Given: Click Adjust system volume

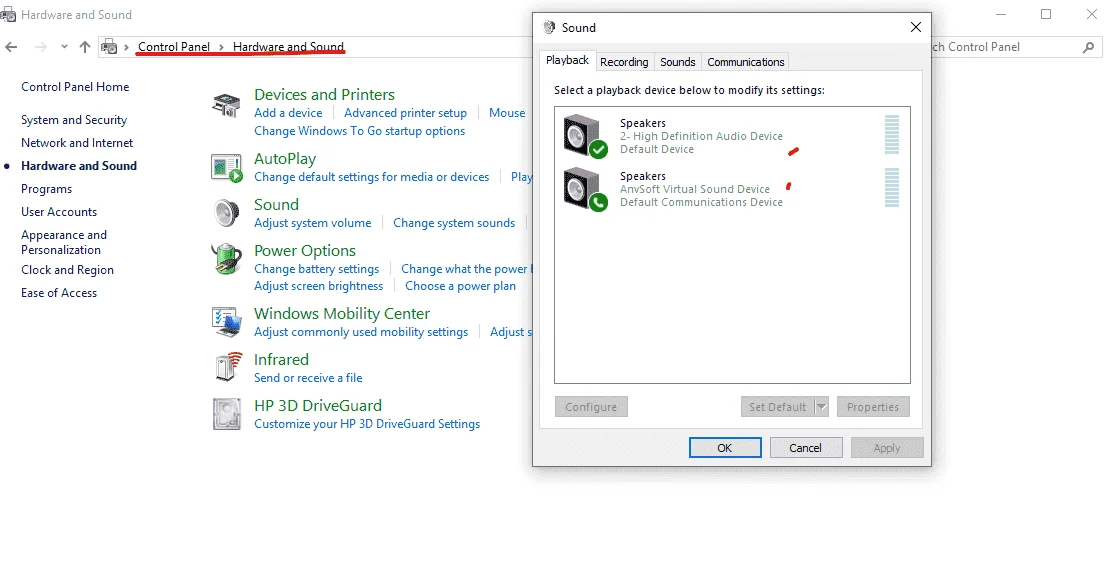Looking at the screenshot, I should tap(312, 223).
